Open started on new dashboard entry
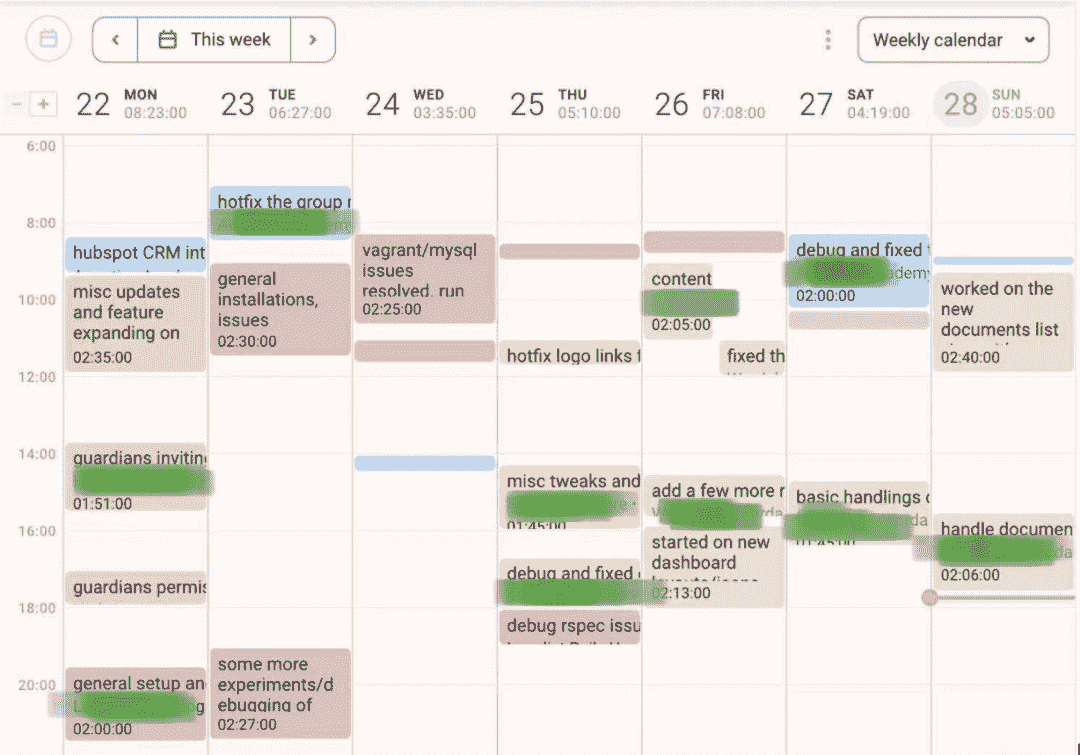This screenshot has height=755, width=1080. click(x=713, y=567)
